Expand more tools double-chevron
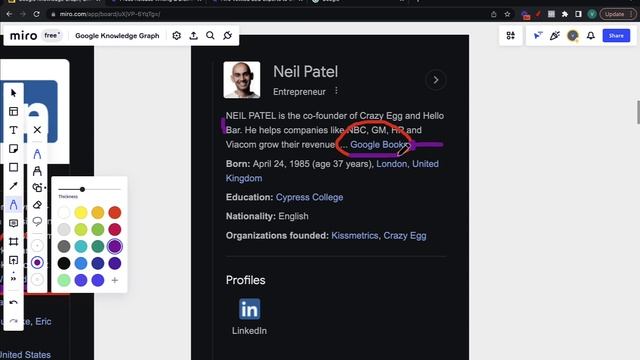The height and width of the screenshot is (360, 640). point(13,279)
